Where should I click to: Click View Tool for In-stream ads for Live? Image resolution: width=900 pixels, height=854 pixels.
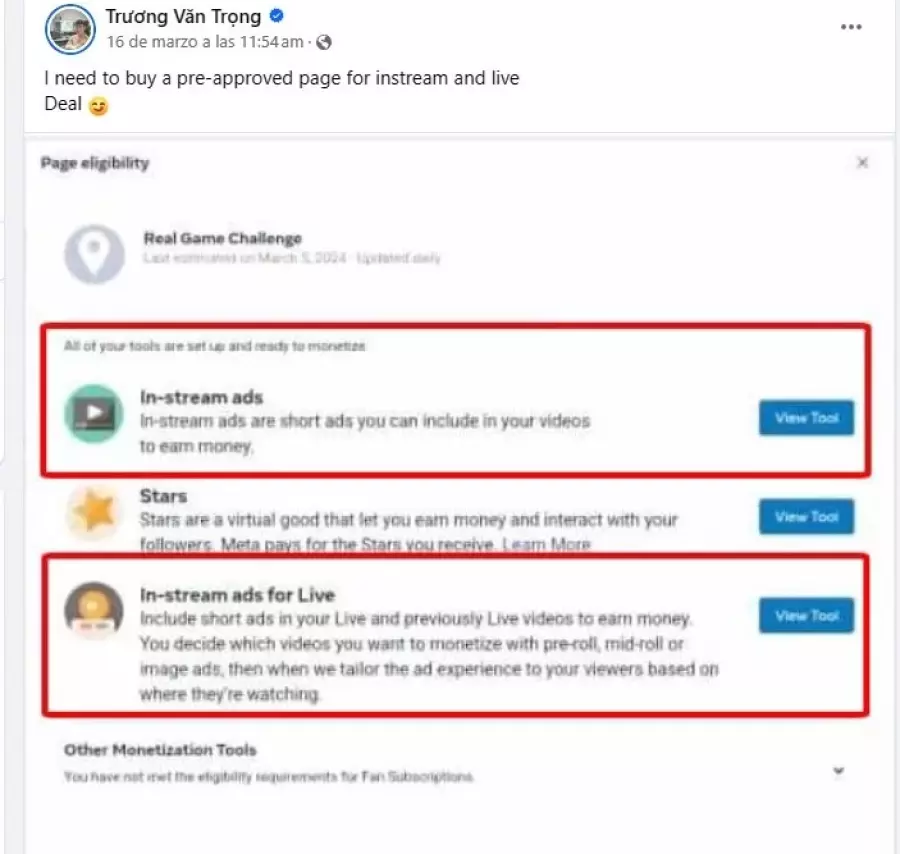point(806,616)
